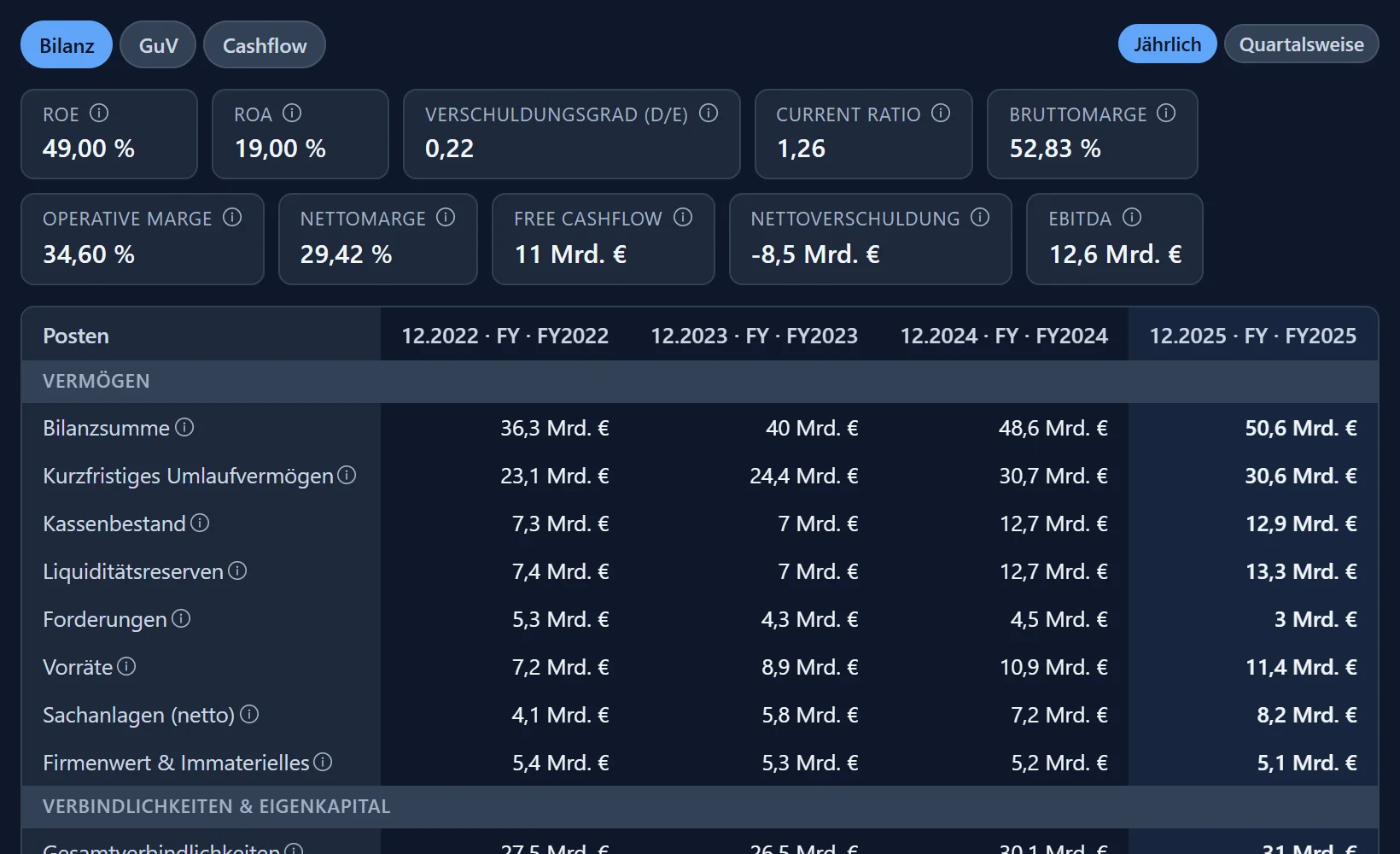Screen dimensions: 1400x854
Task: Click info icon next to Kassenbestand
Action: click(200, 523)
